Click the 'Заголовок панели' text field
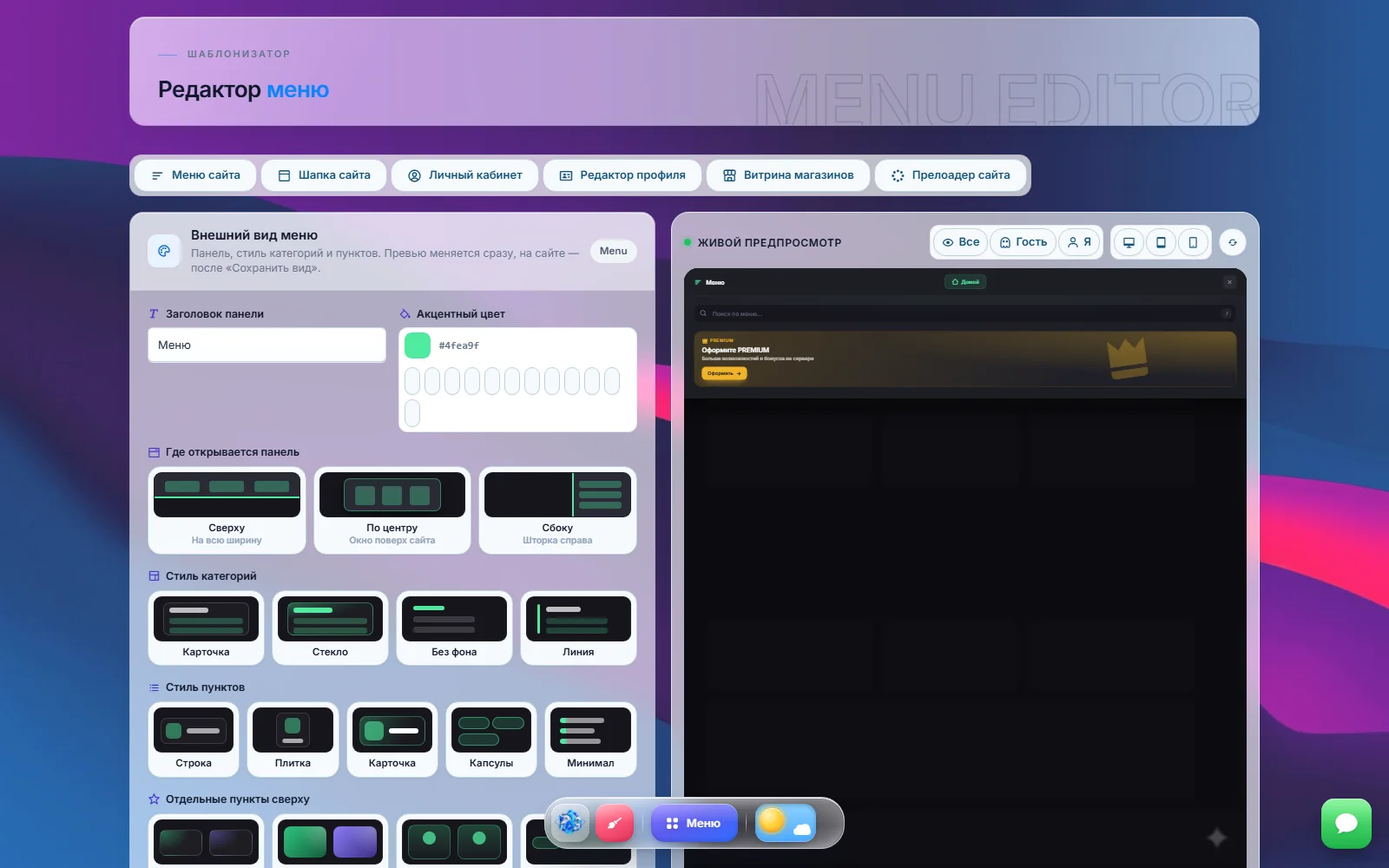Image resolution: width=1389 pixels, height=868 pixels. [267, 345]
